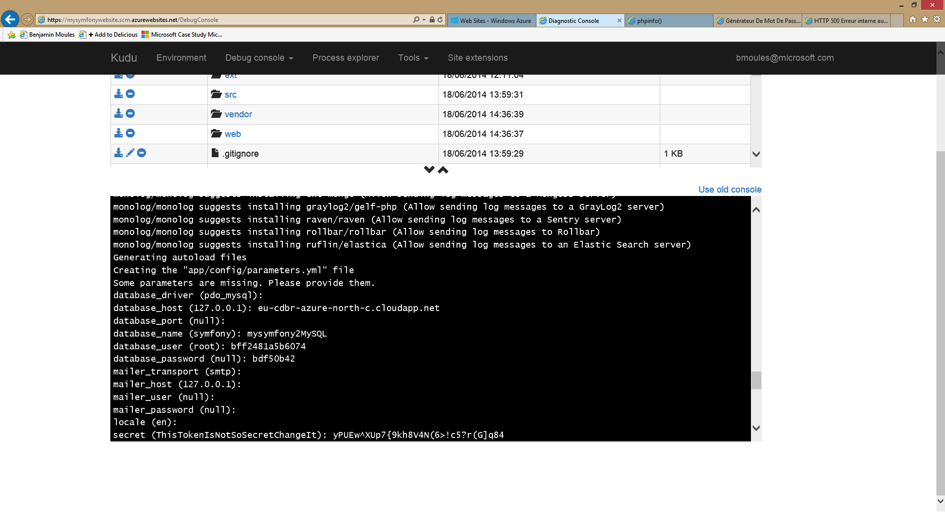Viewport: 945px width, 512px height.
Task: Click the browser forward arrow
Action: (27, 20)
